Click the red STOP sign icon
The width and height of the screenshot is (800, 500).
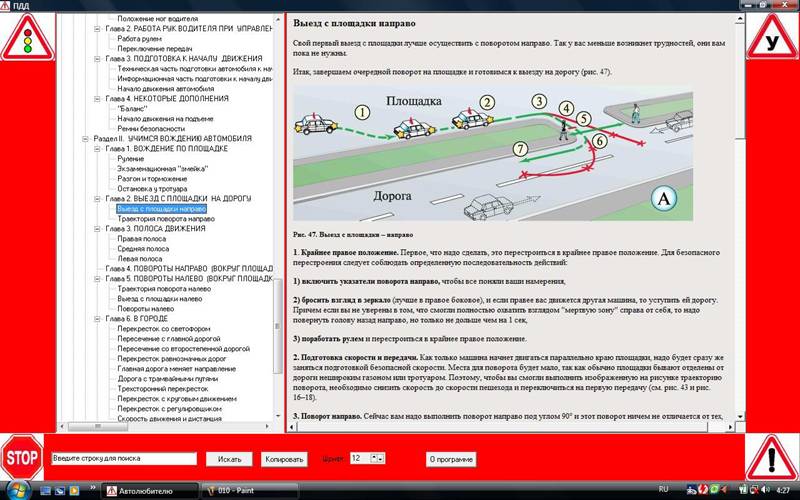click(x=20, y=458)
